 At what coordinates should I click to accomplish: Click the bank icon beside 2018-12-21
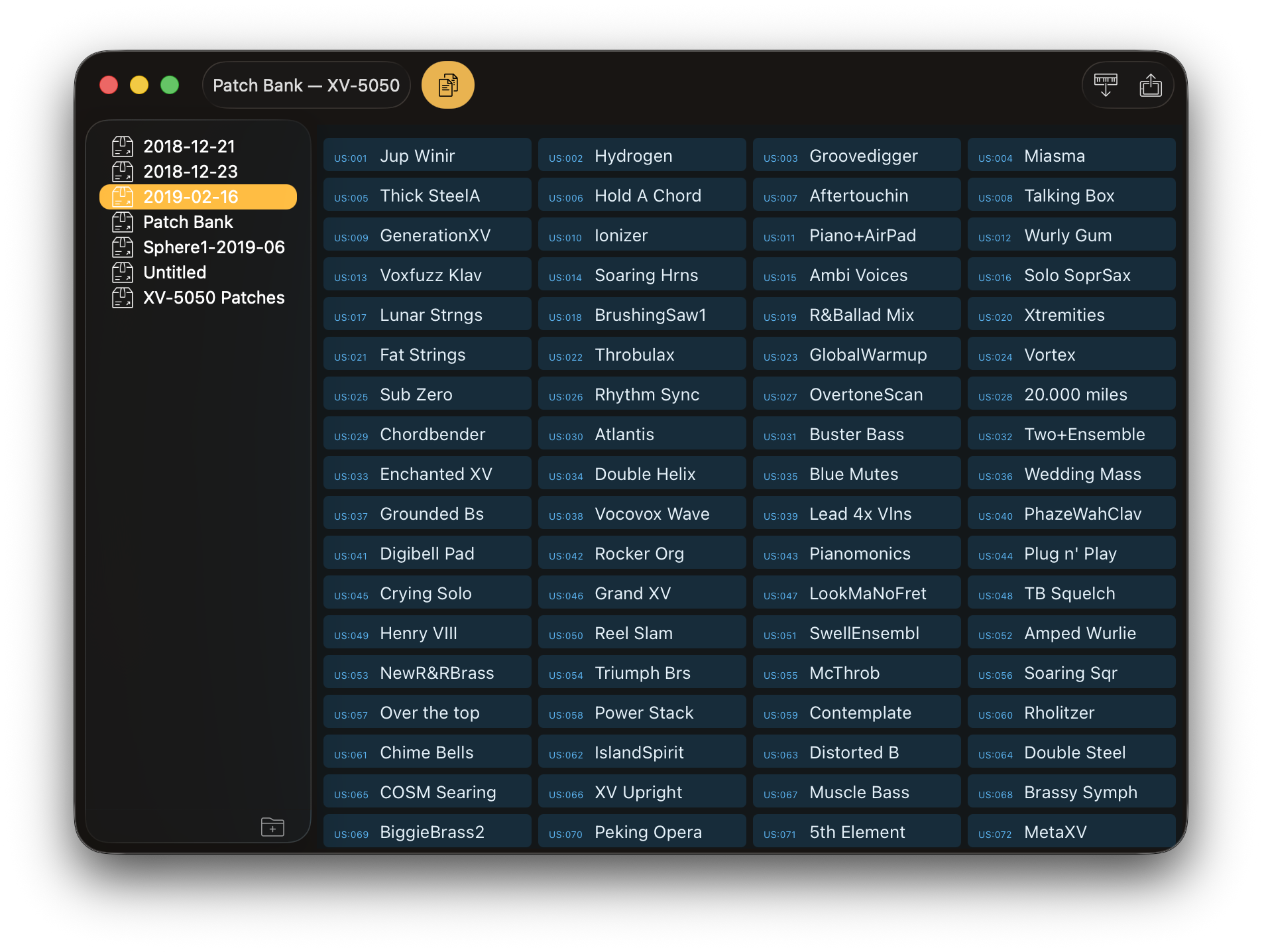pyautogui.click(x=123, y=147)
